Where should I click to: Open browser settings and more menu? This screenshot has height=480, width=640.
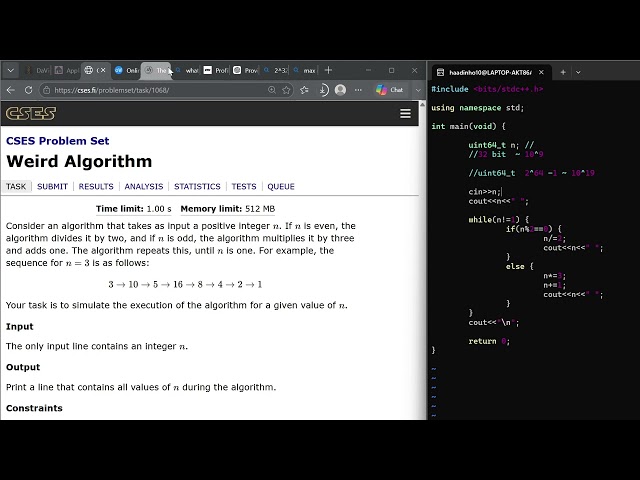pos(358,90)
